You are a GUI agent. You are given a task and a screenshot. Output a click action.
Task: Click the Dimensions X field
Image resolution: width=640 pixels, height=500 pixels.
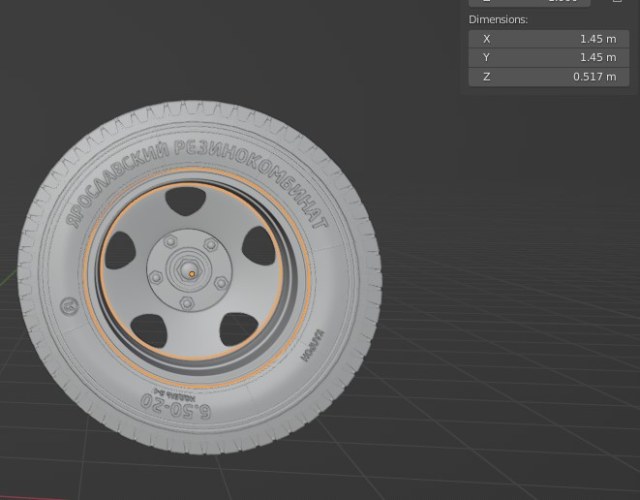(x=549, y=38)
